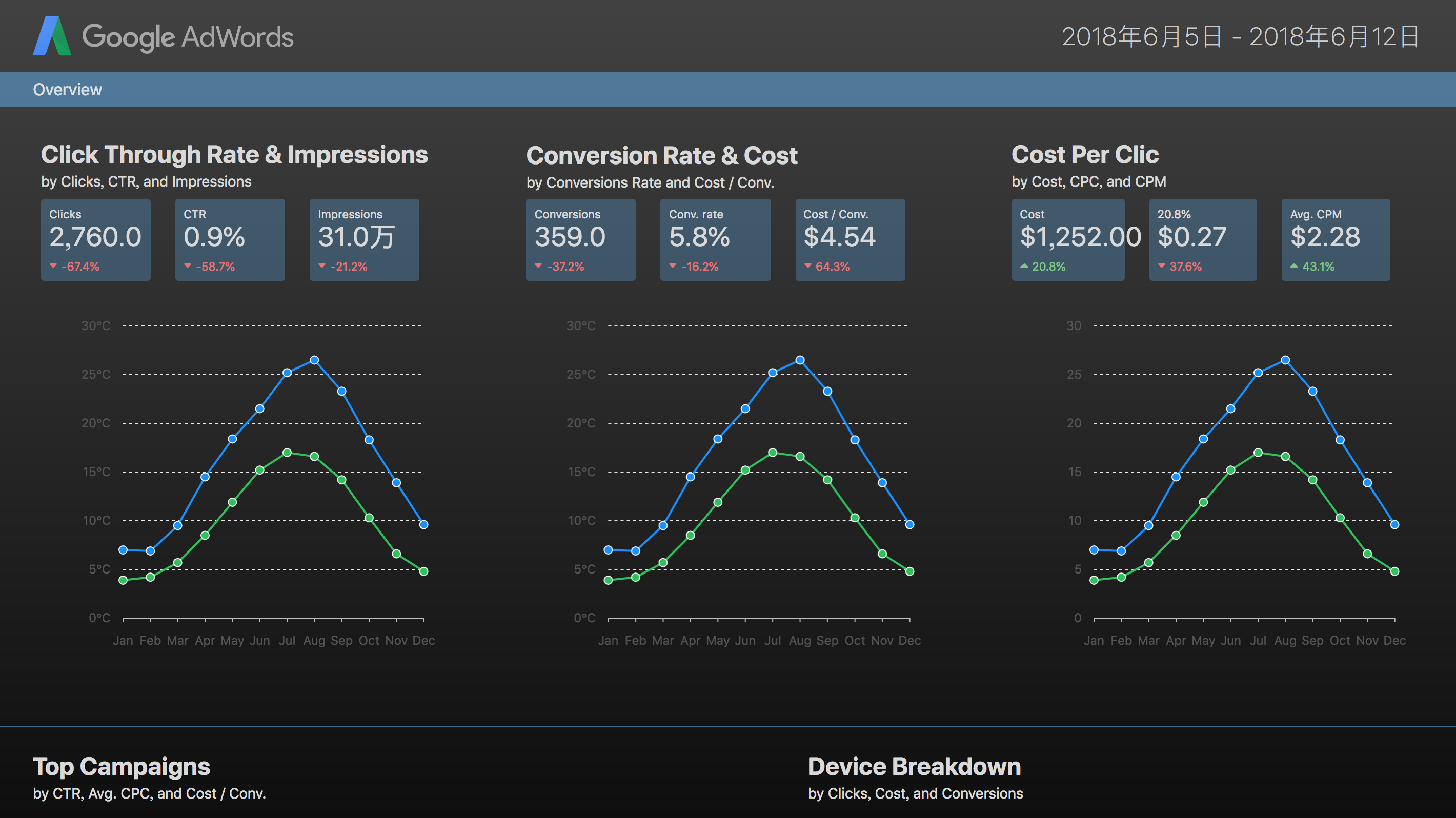The image size is (1456, 818).
Task: Click the Click Through Rate & Impressions heading
Action: (235, 155)
